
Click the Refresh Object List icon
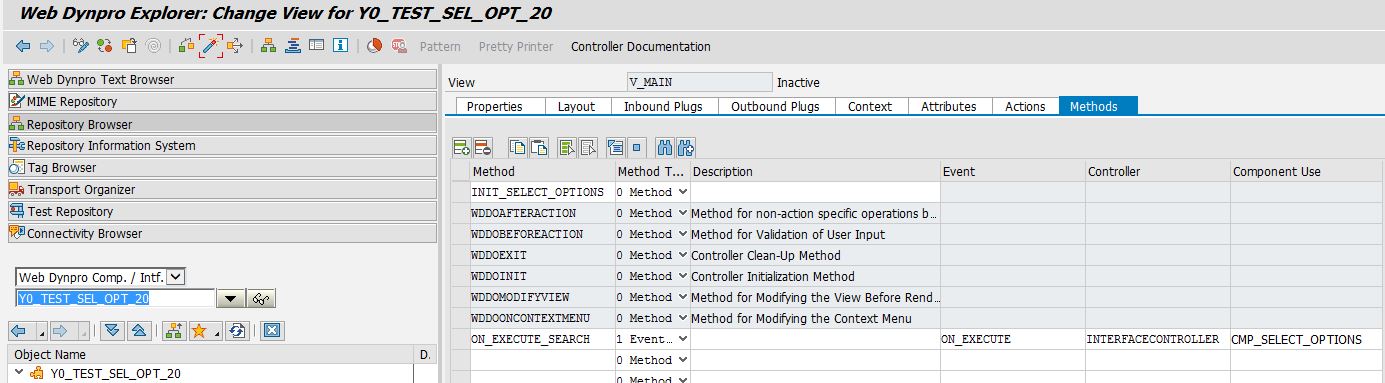coord(237,331)
